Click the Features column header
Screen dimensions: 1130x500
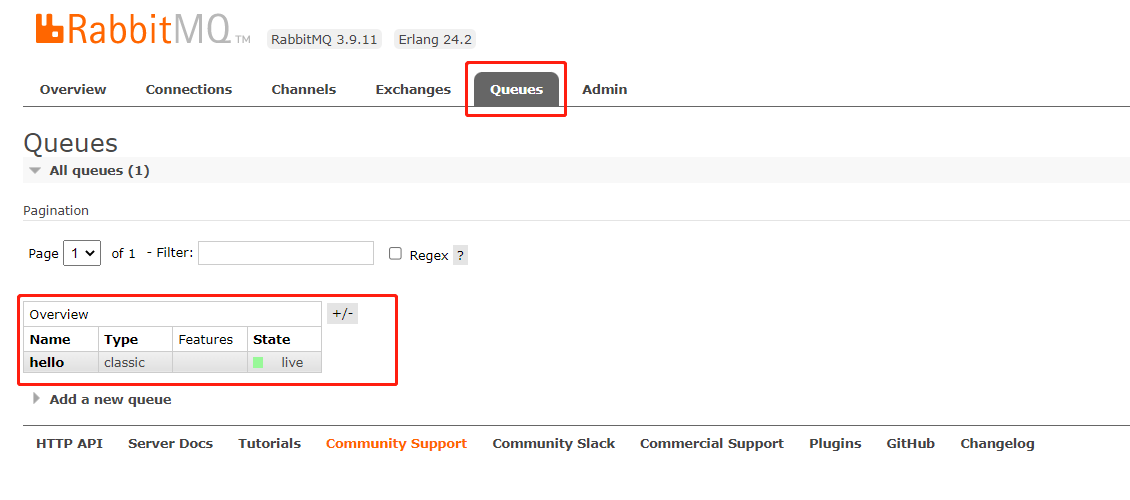coord(205,339)
